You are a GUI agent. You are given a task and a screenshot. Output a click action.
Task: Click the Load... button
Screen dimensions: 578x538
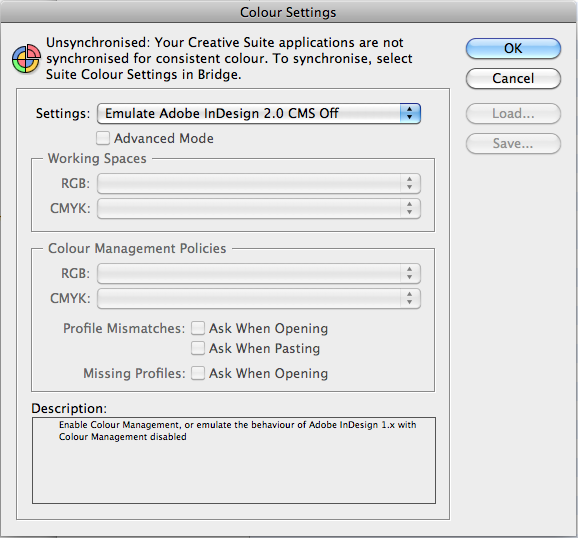[x=513, y=113]
